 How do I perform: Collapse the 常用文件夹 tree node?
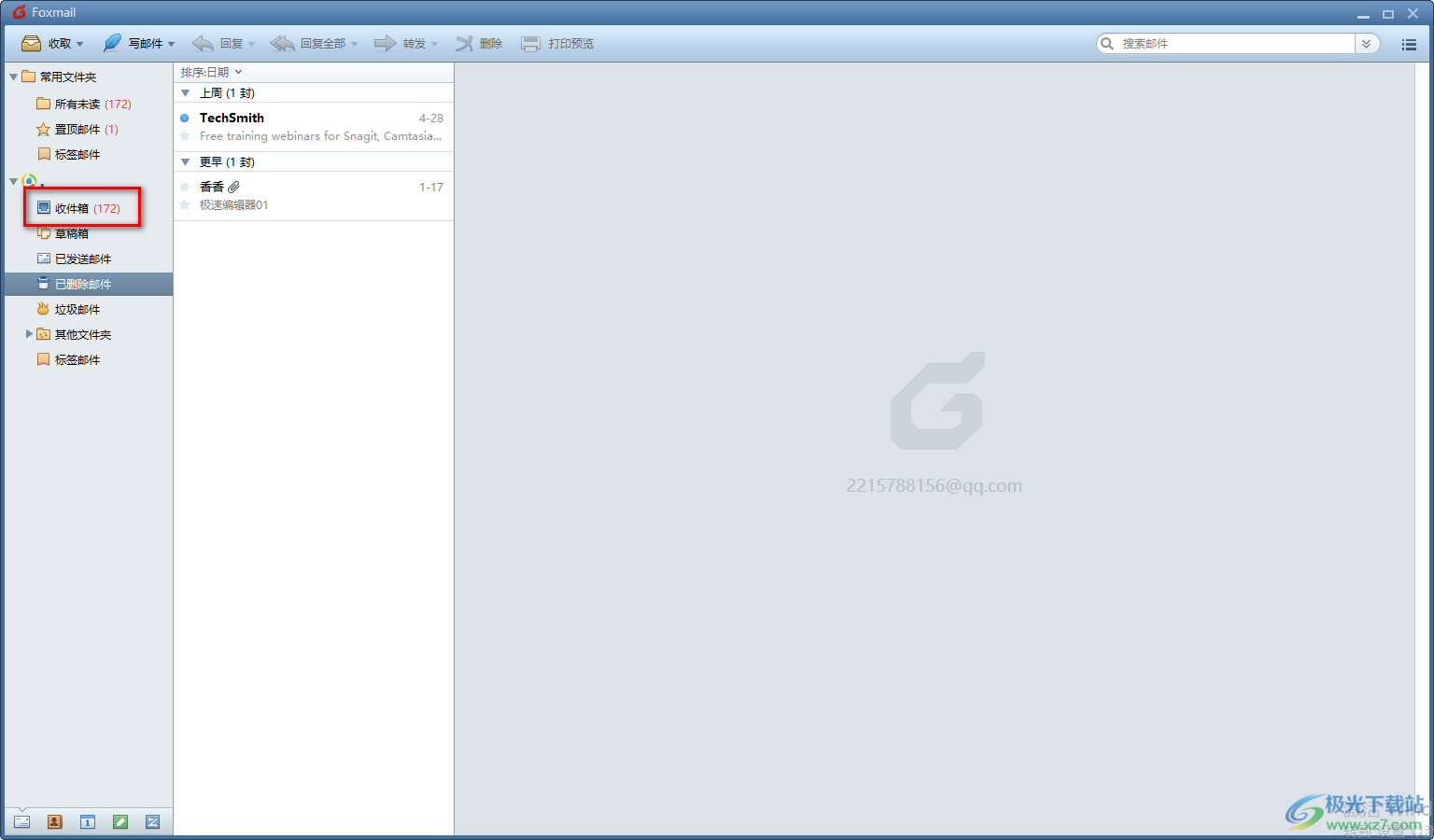[13, 77]
